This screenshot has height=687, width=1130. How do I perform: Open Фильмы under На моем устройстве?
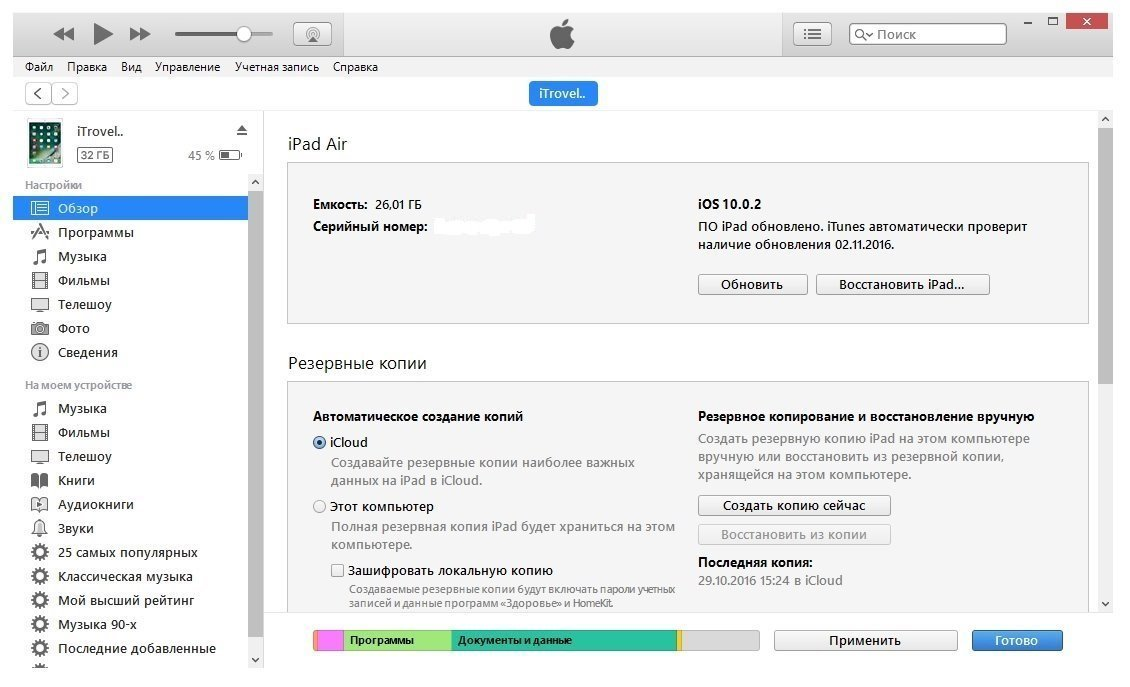[x=130, y=432]
